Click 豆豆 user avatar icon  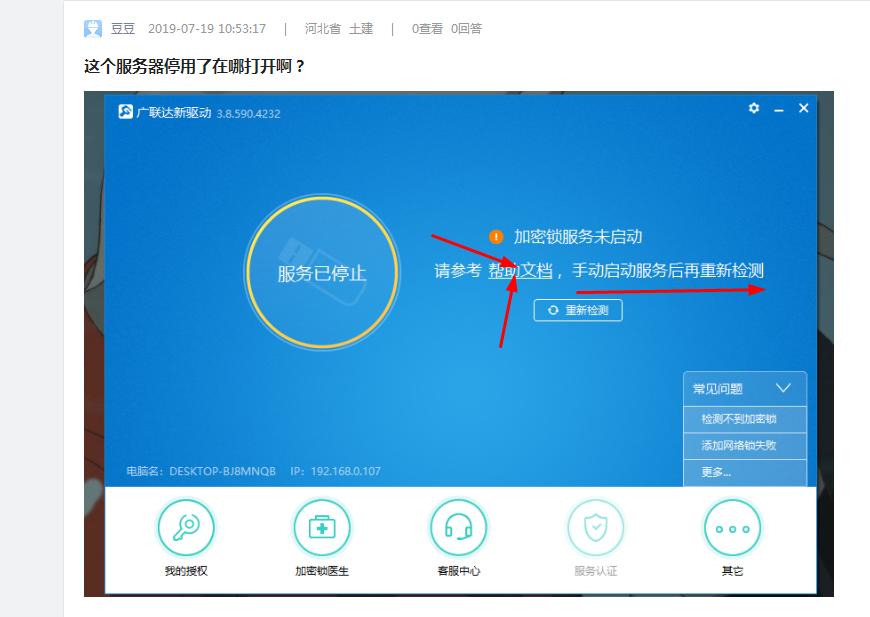coord(93,28)
